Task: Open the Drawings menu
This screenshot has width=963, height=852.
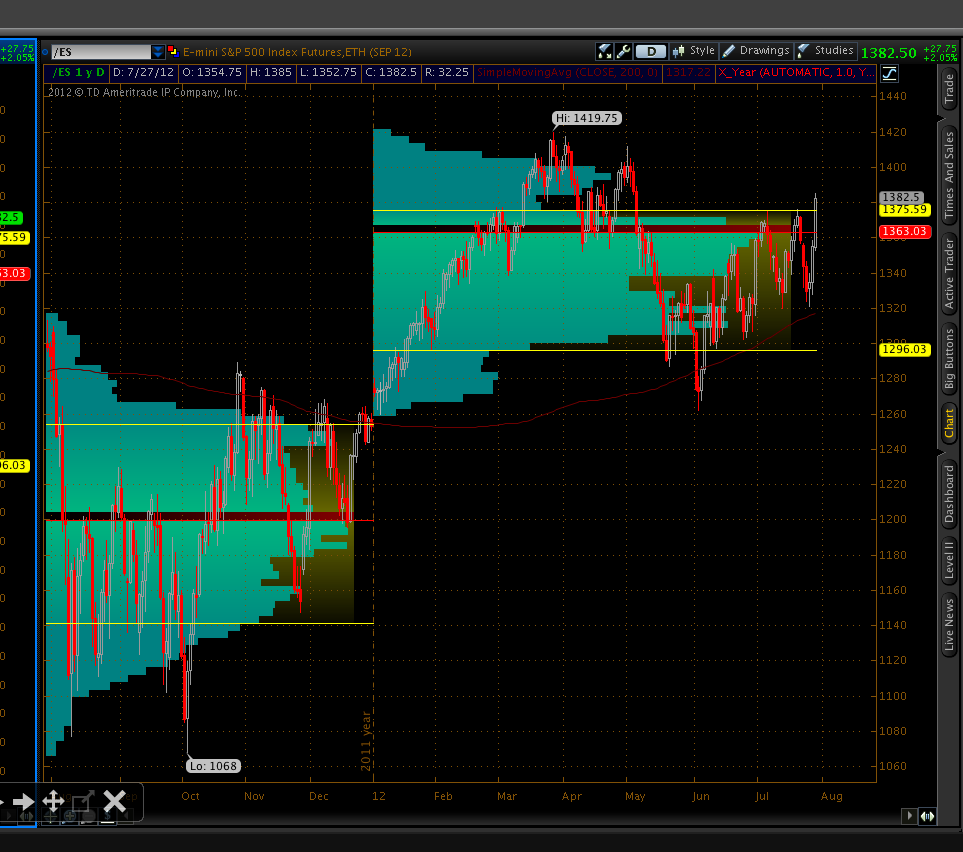Action: tap(756, 51)
